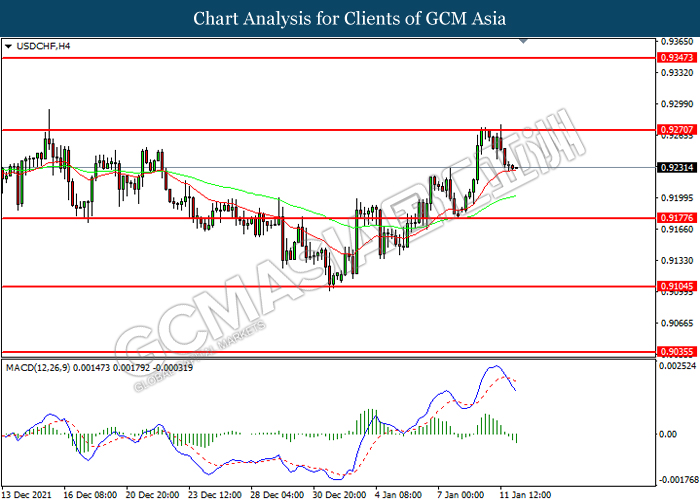
Task: Click the 0.91995 price scale value
Action: (x=677, y=198)
